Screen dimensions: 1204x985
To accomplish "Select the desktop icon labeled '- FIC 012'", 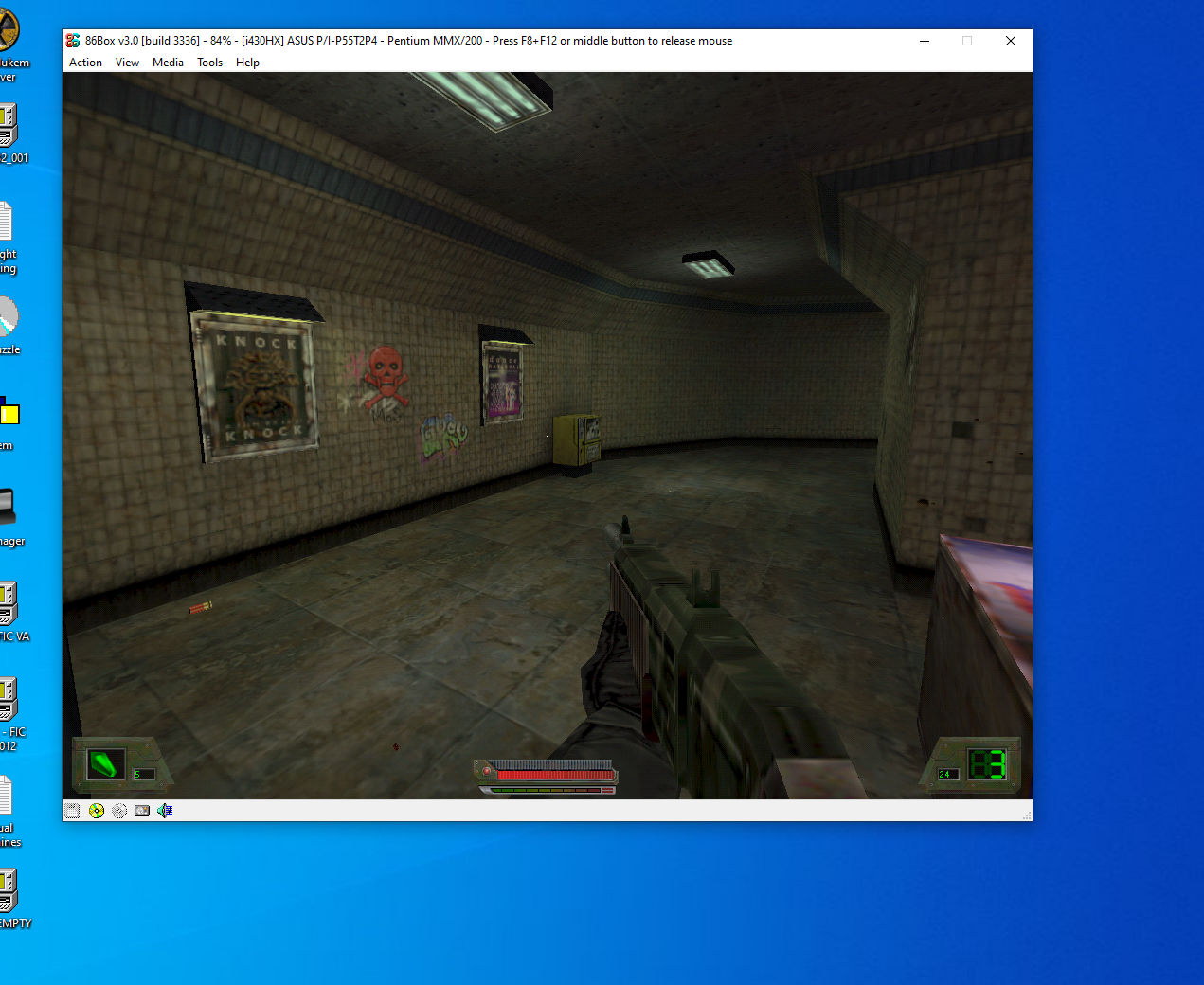I will [x=8, y=700].
